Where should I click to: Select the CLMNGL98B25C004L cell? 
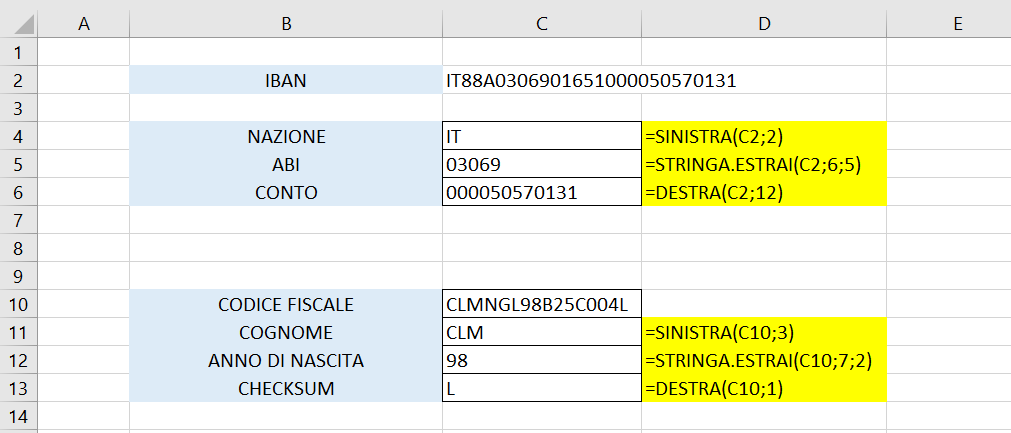(x=542, y=303)
